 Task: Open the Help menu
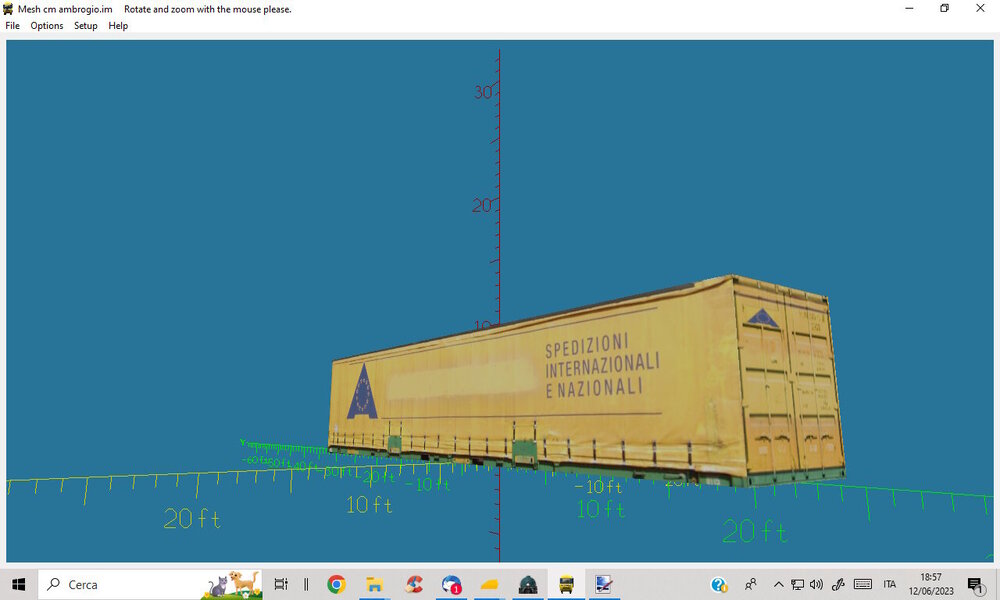point(118,26)
